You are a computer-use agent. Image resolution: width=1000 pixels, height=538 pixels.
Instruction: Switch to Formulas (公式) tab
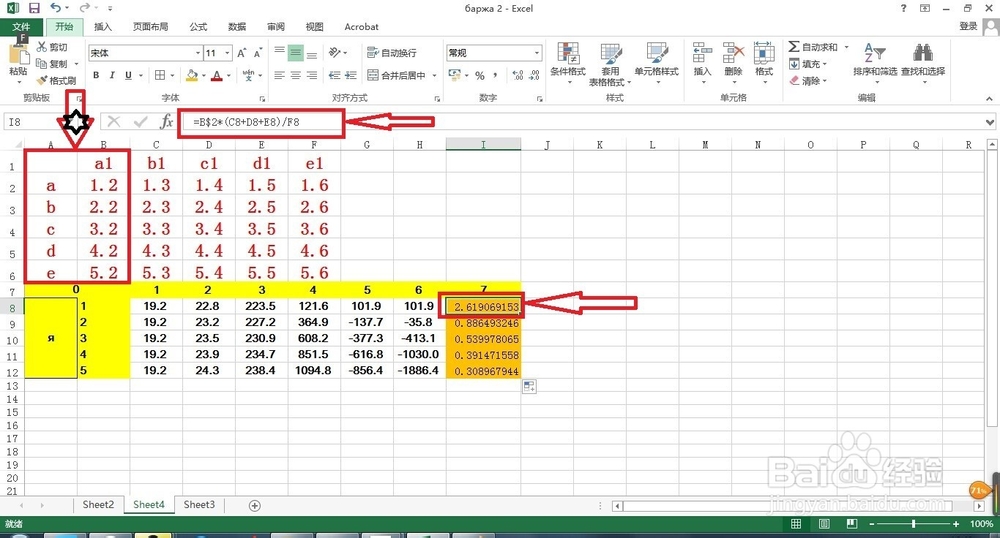(x=198, y=27)
